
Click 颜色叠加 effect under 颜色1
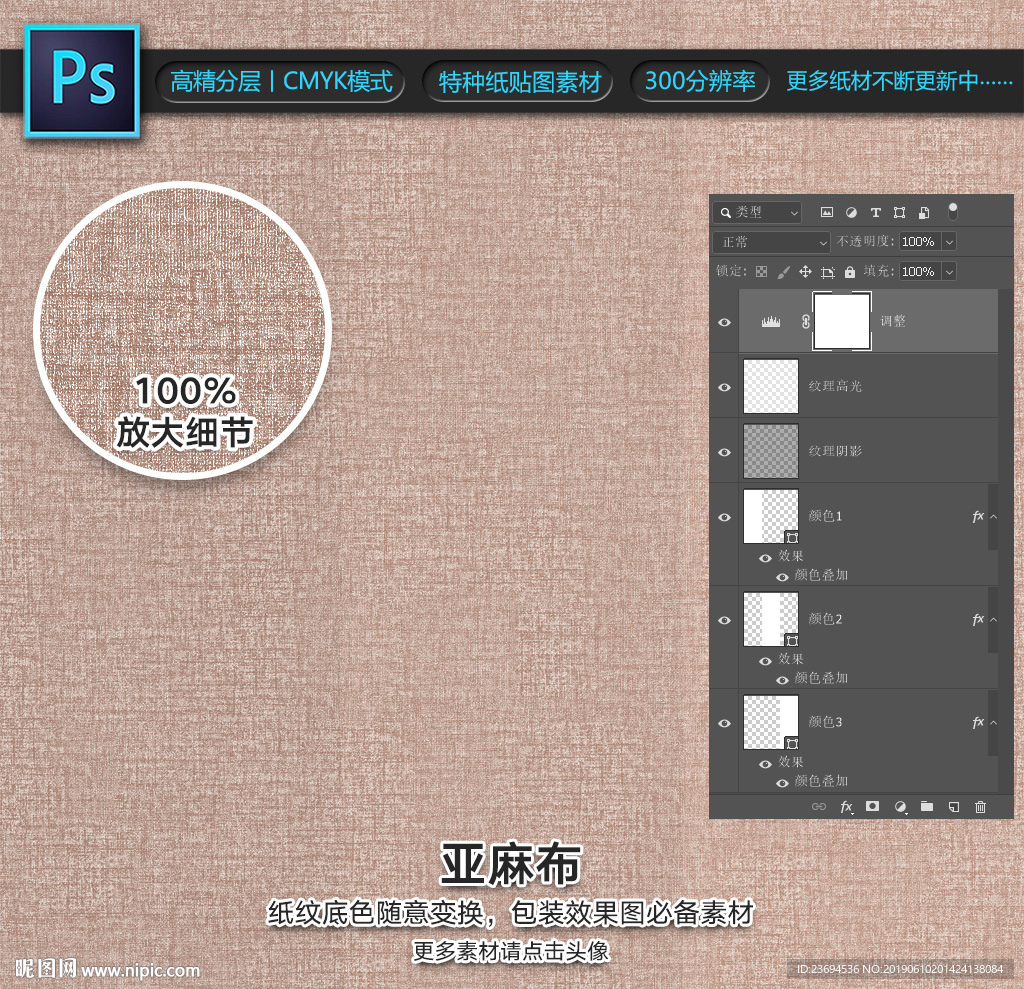pos(821,575)
